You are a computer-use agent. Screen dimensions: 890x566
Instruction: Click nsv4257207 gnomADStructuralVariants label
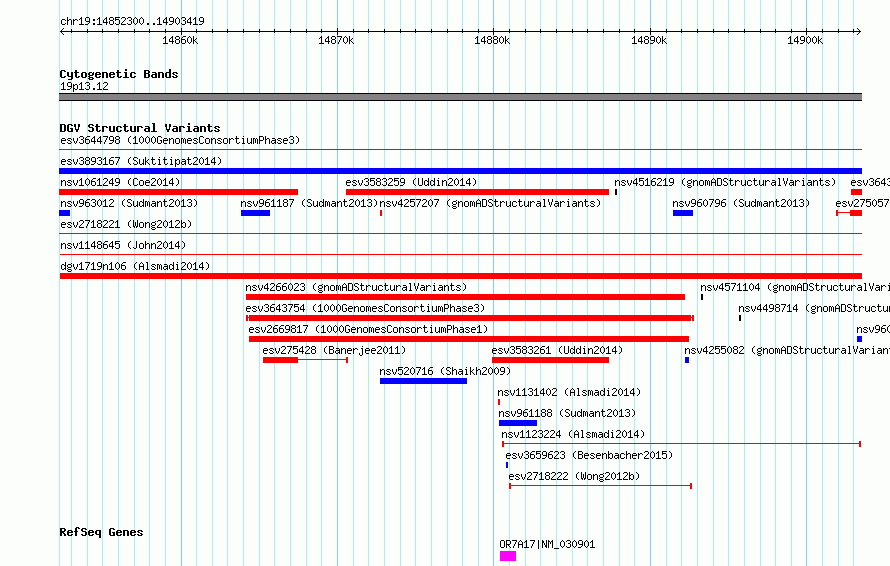[x=490, y=203]
